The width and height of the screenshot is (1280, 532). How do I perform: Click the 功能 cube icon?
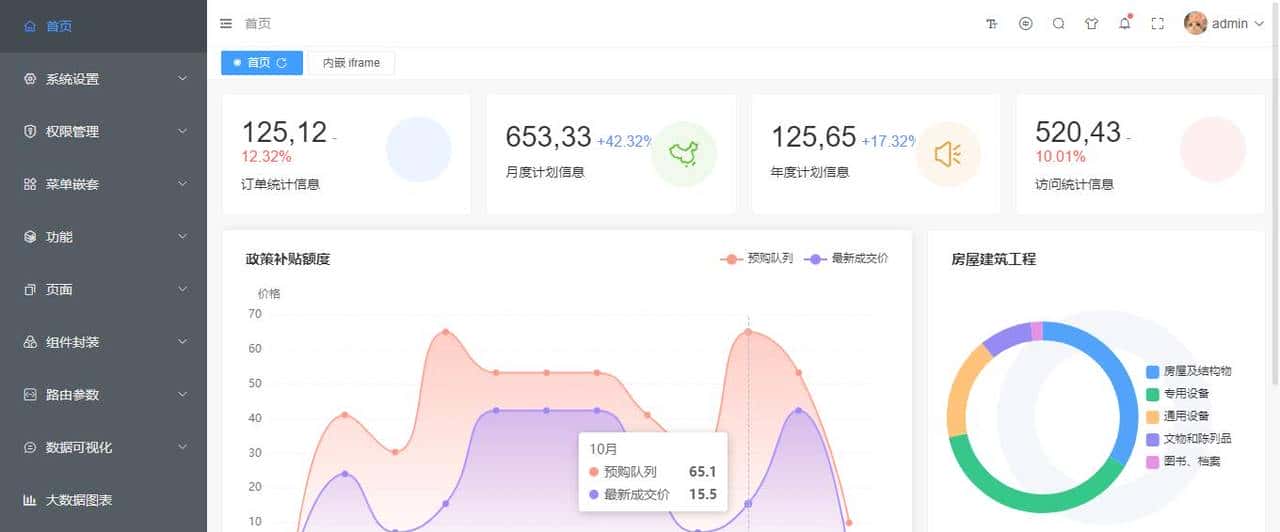pyautogui.click(x=30, y=237)
